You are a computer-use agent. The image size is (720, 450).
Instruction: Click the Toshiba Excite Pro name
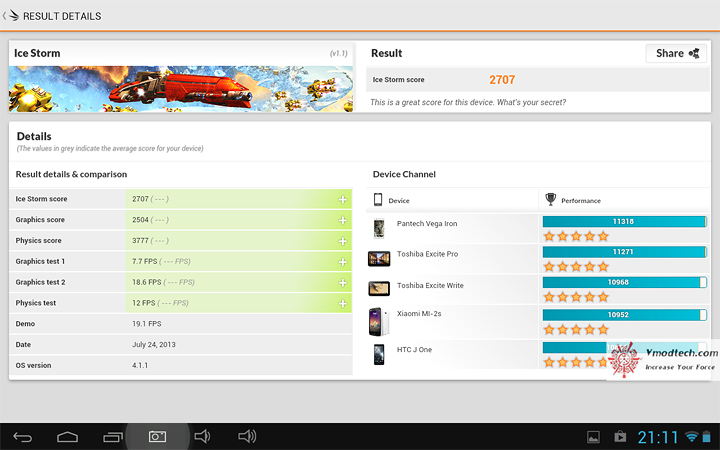[428, 254]
